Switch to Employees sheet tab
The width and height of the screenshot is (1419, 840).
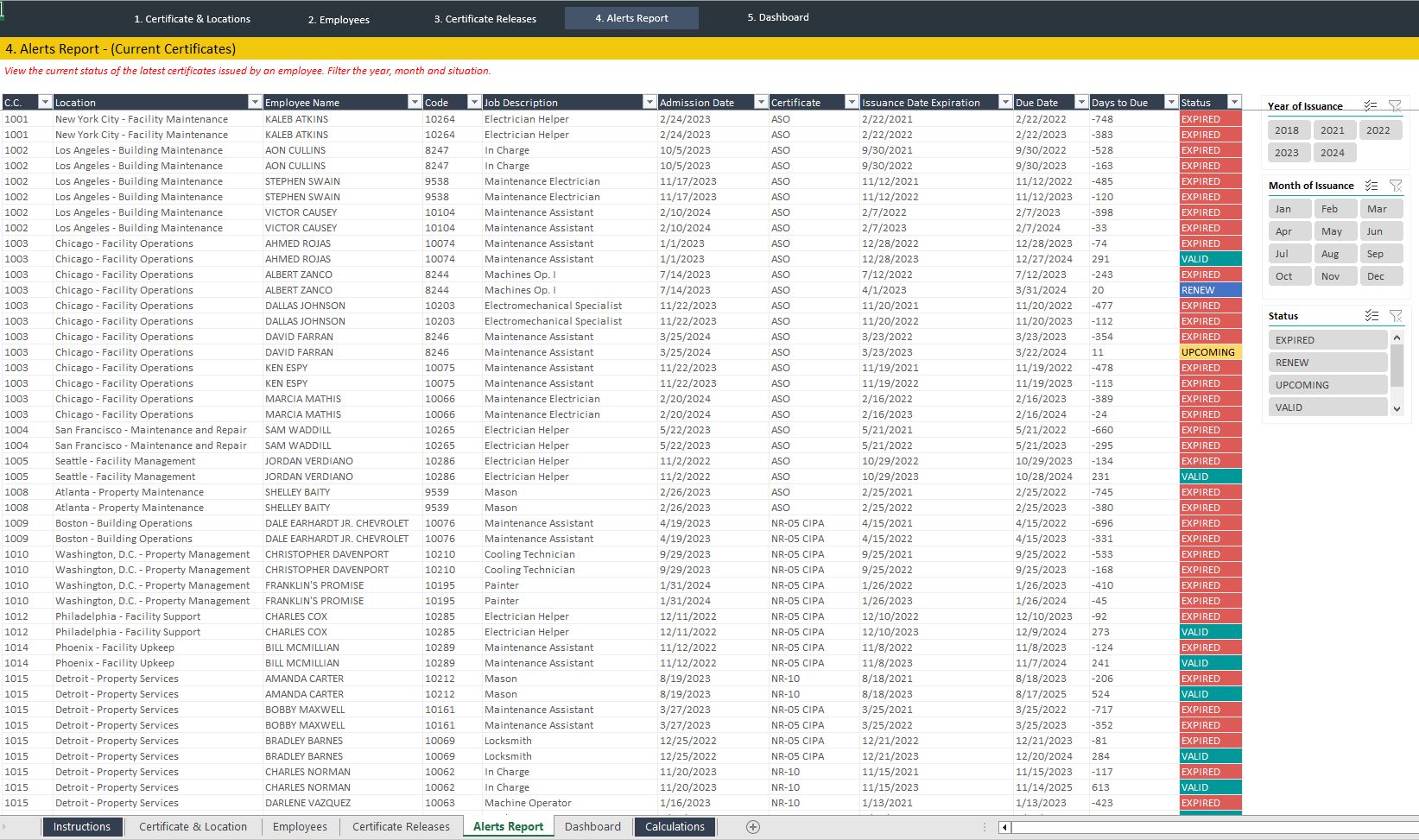300,827
